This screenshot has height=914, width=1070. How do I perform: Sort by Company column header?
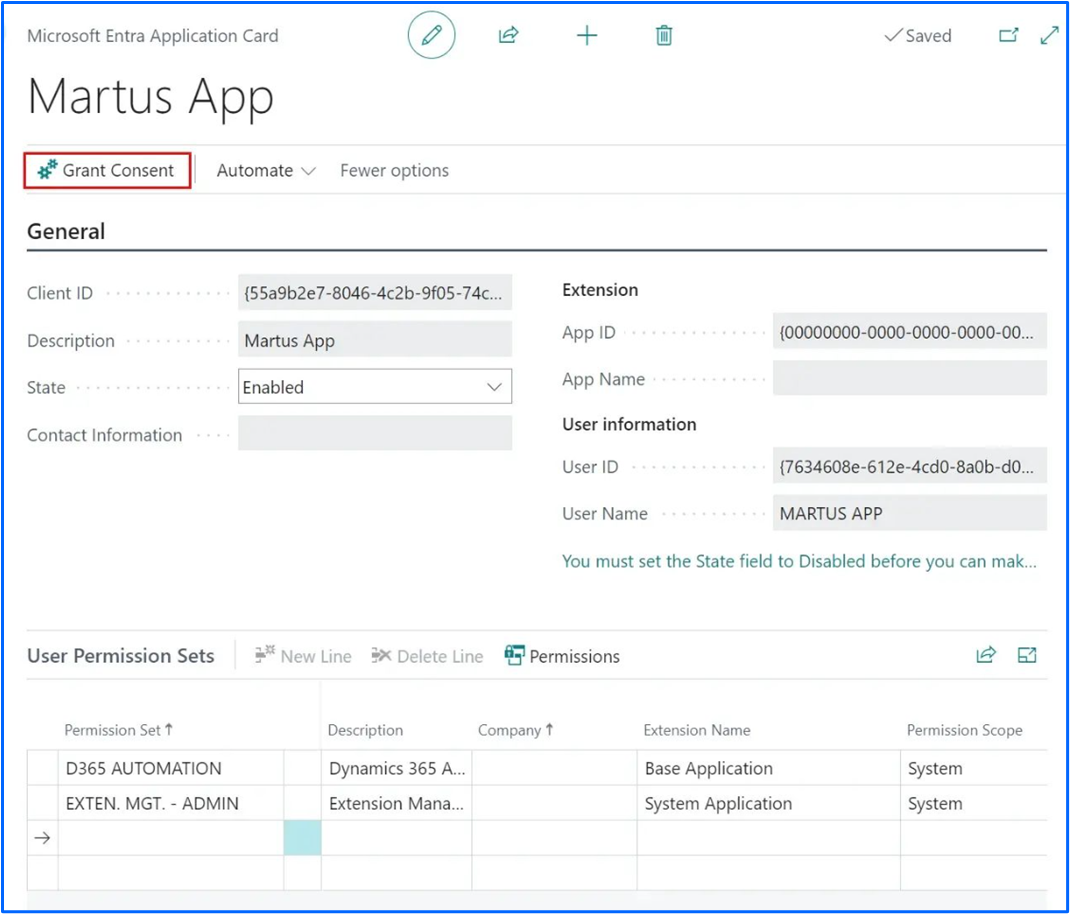click(515, 730)
